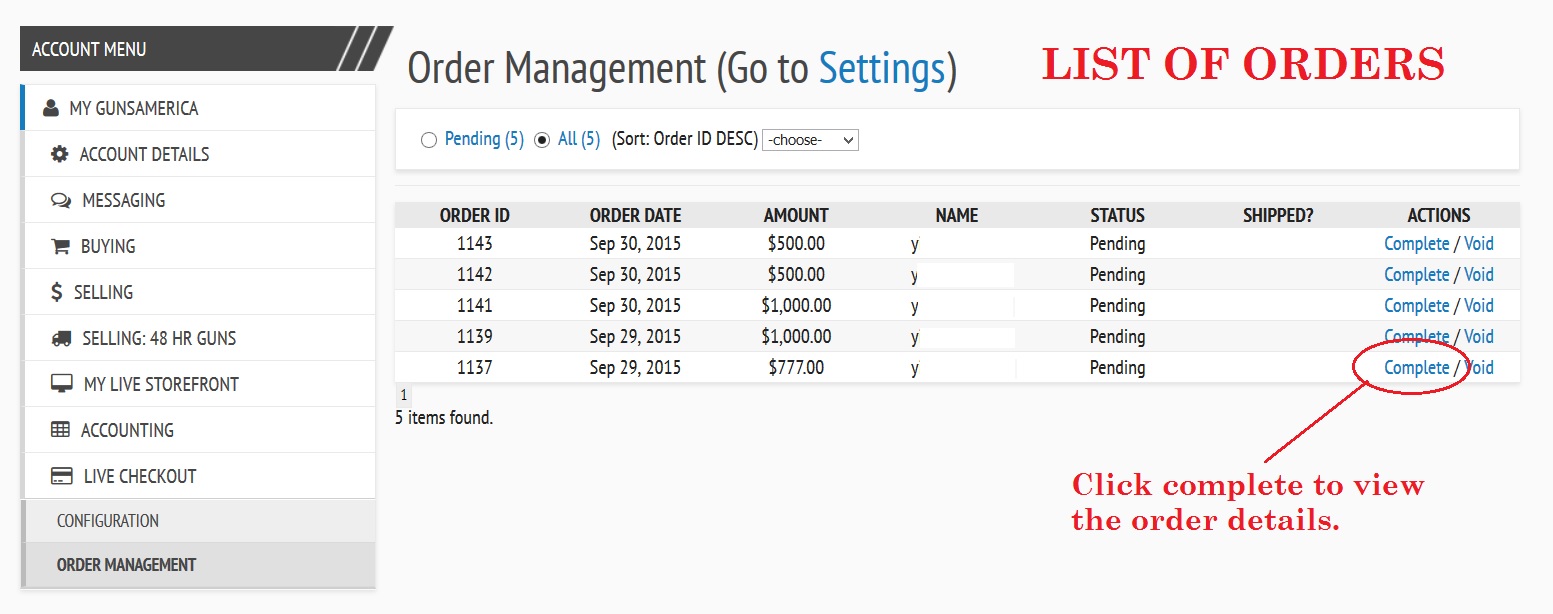Screen dimensions: 1553x614
Task: Click the table icon for Accounting
Action: pos(60,430)
